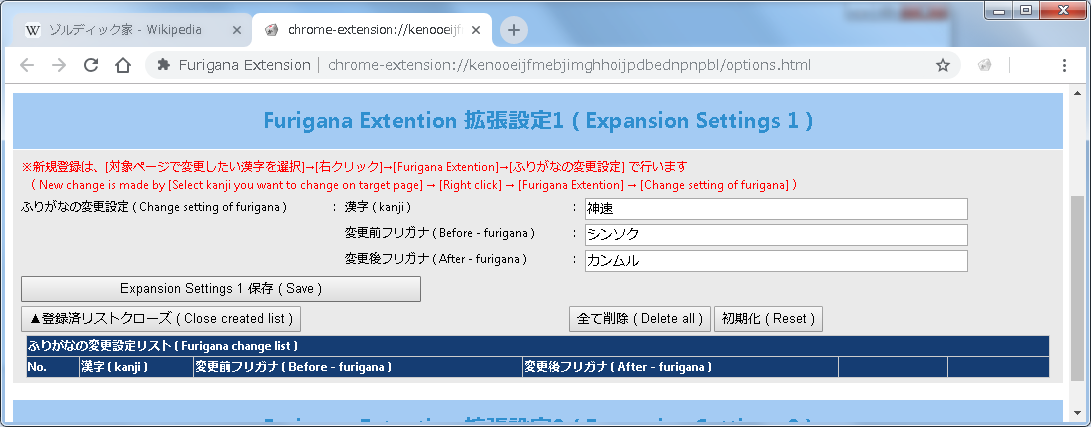Click the No. column header
1091x427 pixels.
[53, 367]
